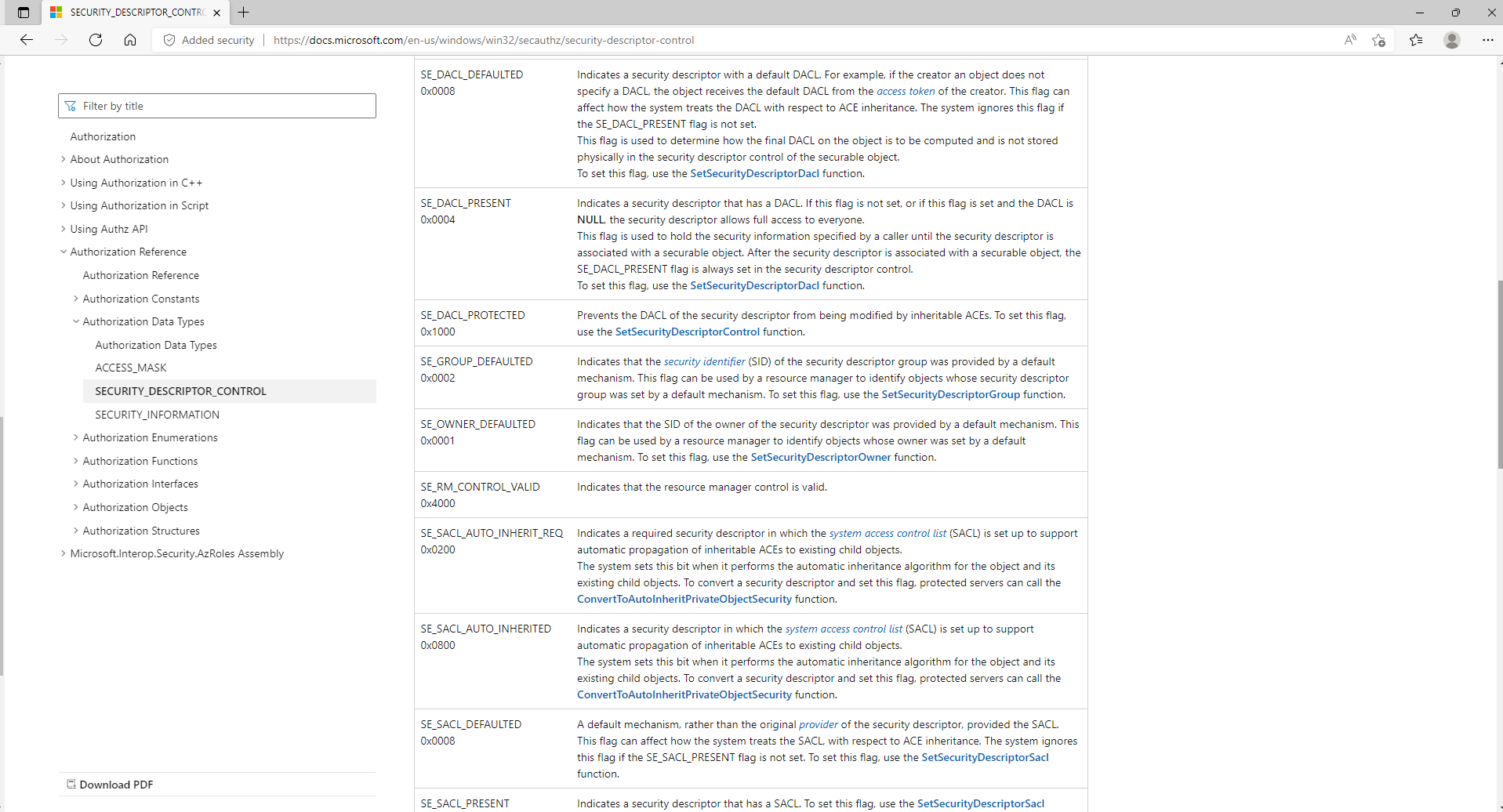Open browser Settings and more menu
Image resolution: width=1503 pixels, height=812 pixels.
click(1487, 40)
